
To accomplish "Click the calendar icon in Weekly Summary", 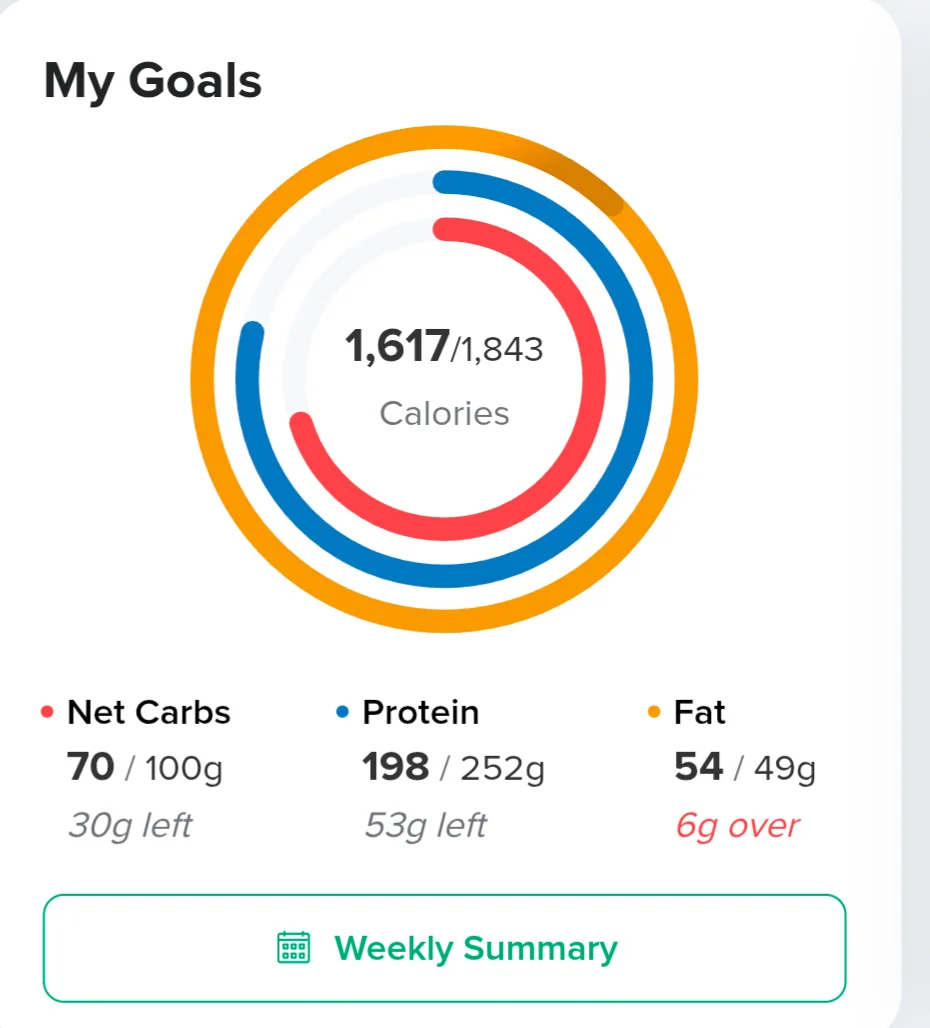I will pyautogui.click(x=294, y=947).
